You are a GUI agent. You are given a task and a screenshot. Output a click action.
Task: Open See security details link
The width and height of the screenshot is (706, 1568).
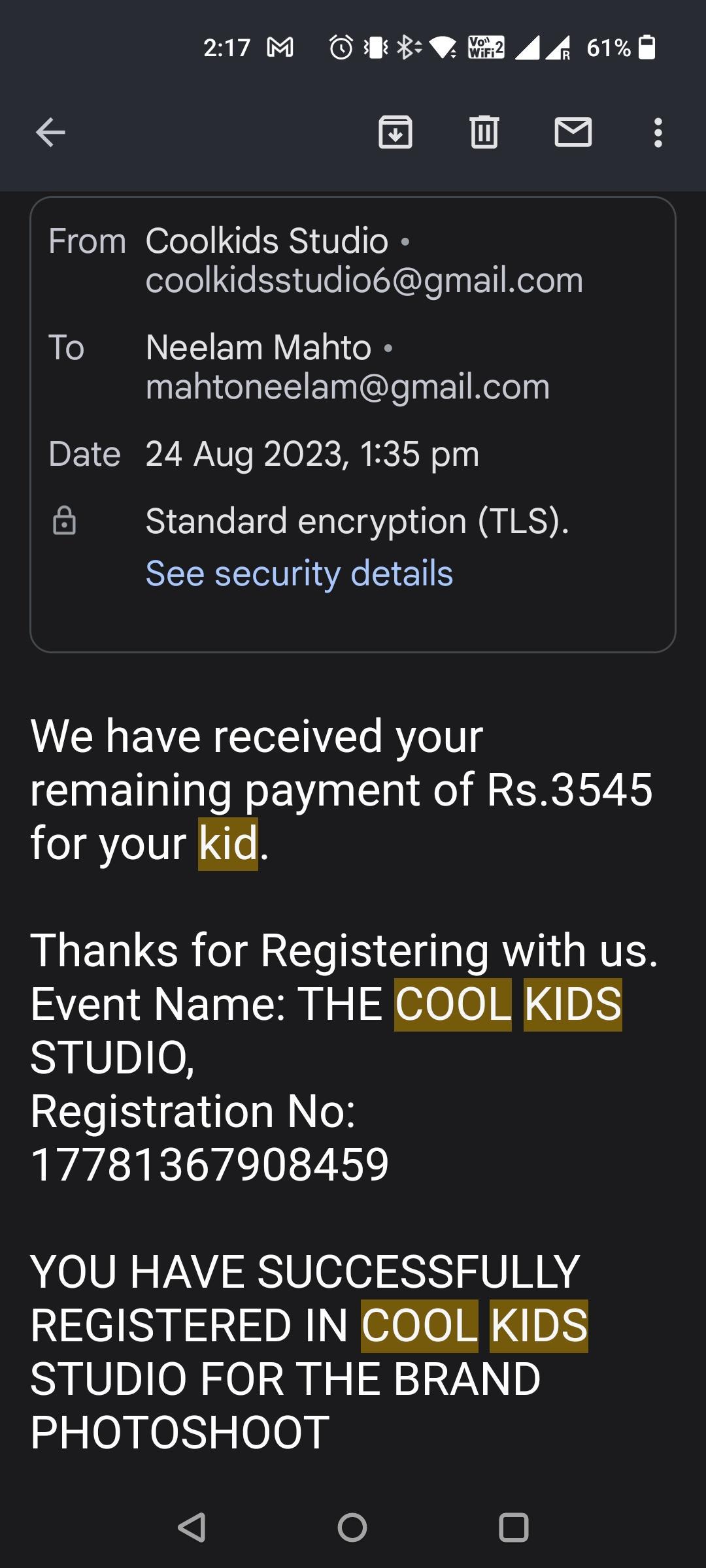tap(299, 574)
